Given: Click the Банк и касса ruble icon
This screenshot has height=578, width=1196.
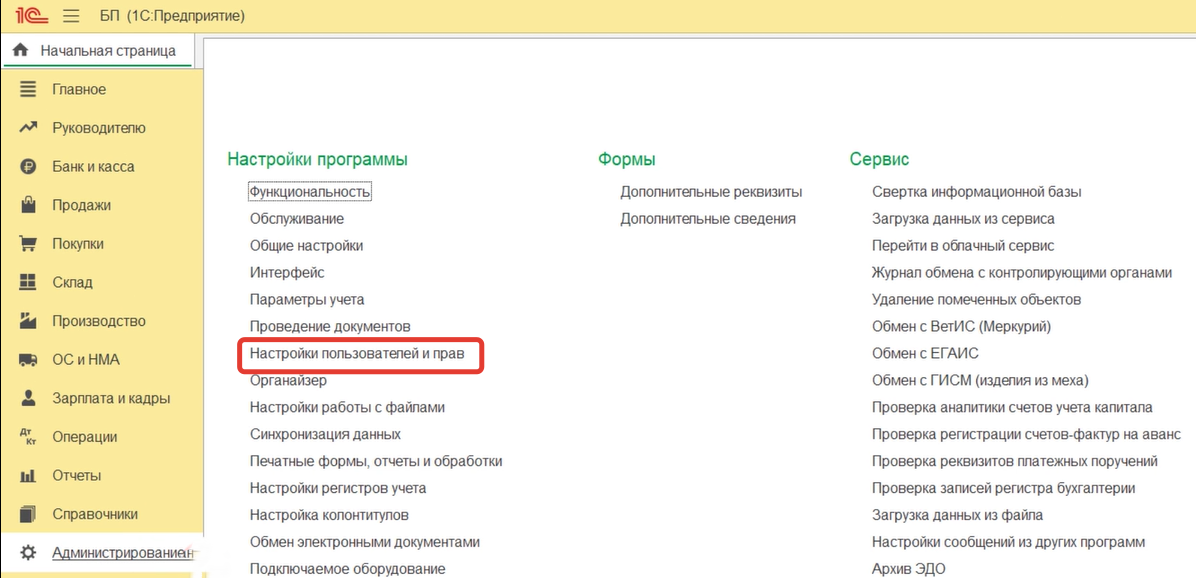Looking at the screenshot, I should [29, 167].
